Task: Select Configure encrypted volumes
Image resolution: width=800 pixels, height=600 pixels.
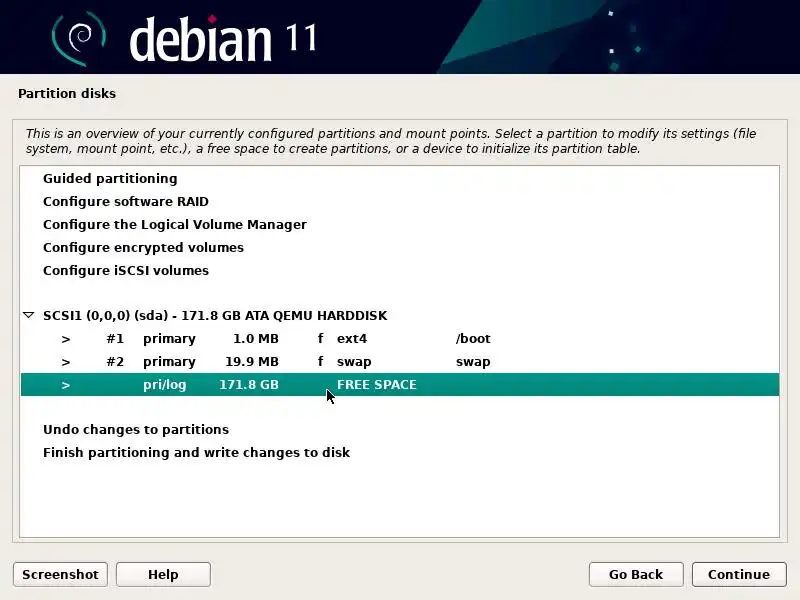Action: point(143,247)
